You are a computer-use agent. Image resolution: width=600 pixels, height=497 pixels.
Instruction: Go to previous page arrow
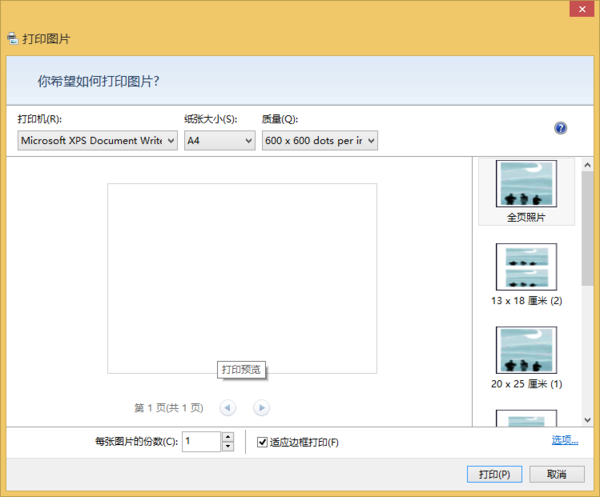[x=228, y=408]
